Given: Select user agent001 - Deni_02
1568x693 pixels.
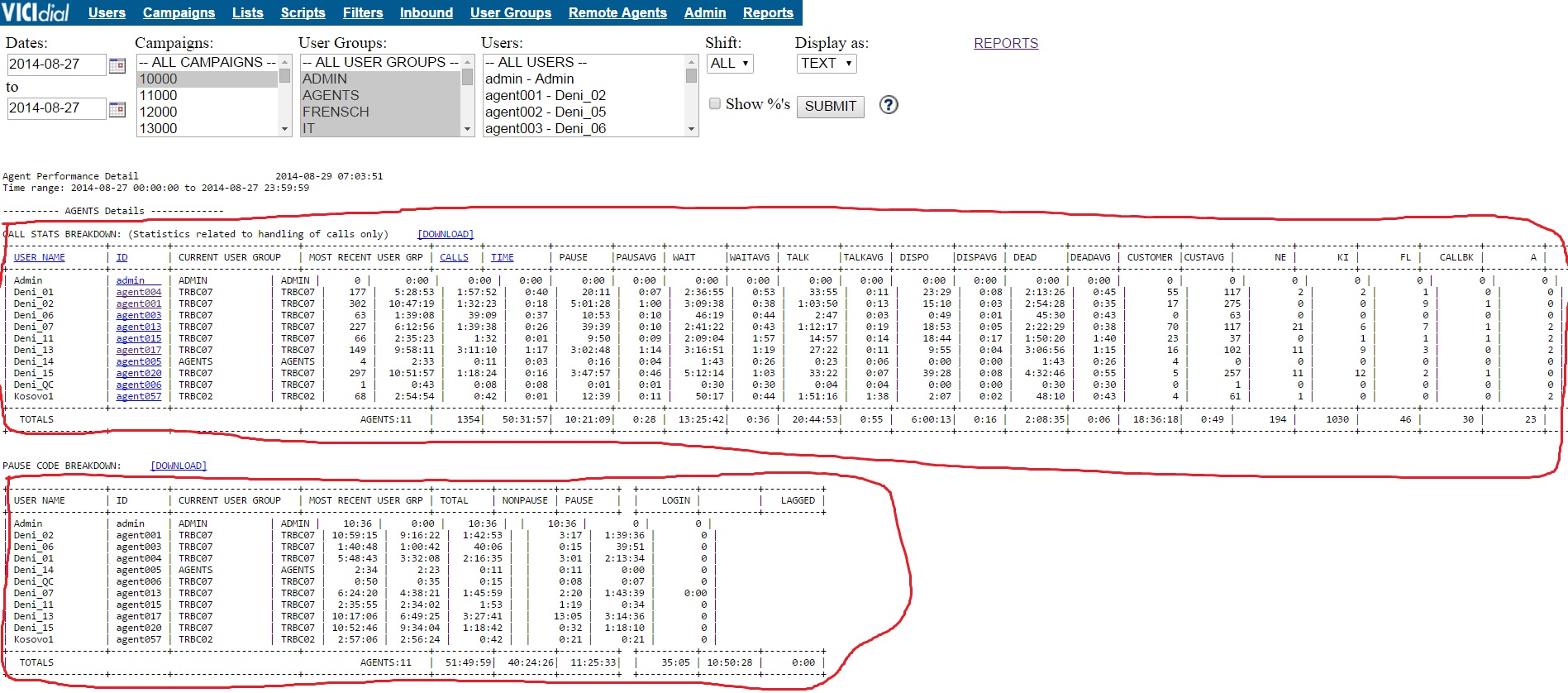Looking at the screenshot, I should tap(584, 96).
